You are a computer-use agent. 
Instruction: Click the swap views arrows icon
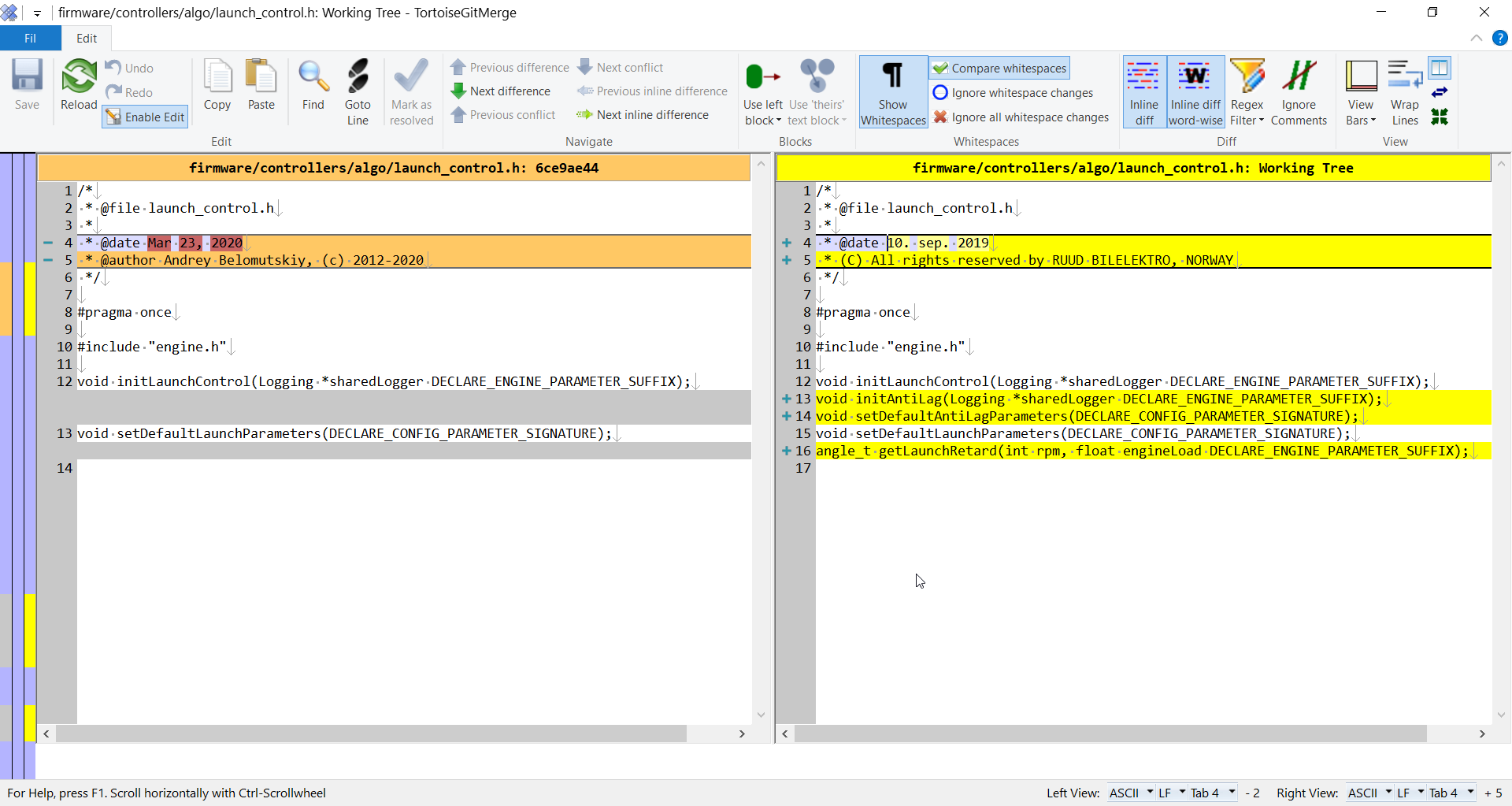[x=1440, y=92]
